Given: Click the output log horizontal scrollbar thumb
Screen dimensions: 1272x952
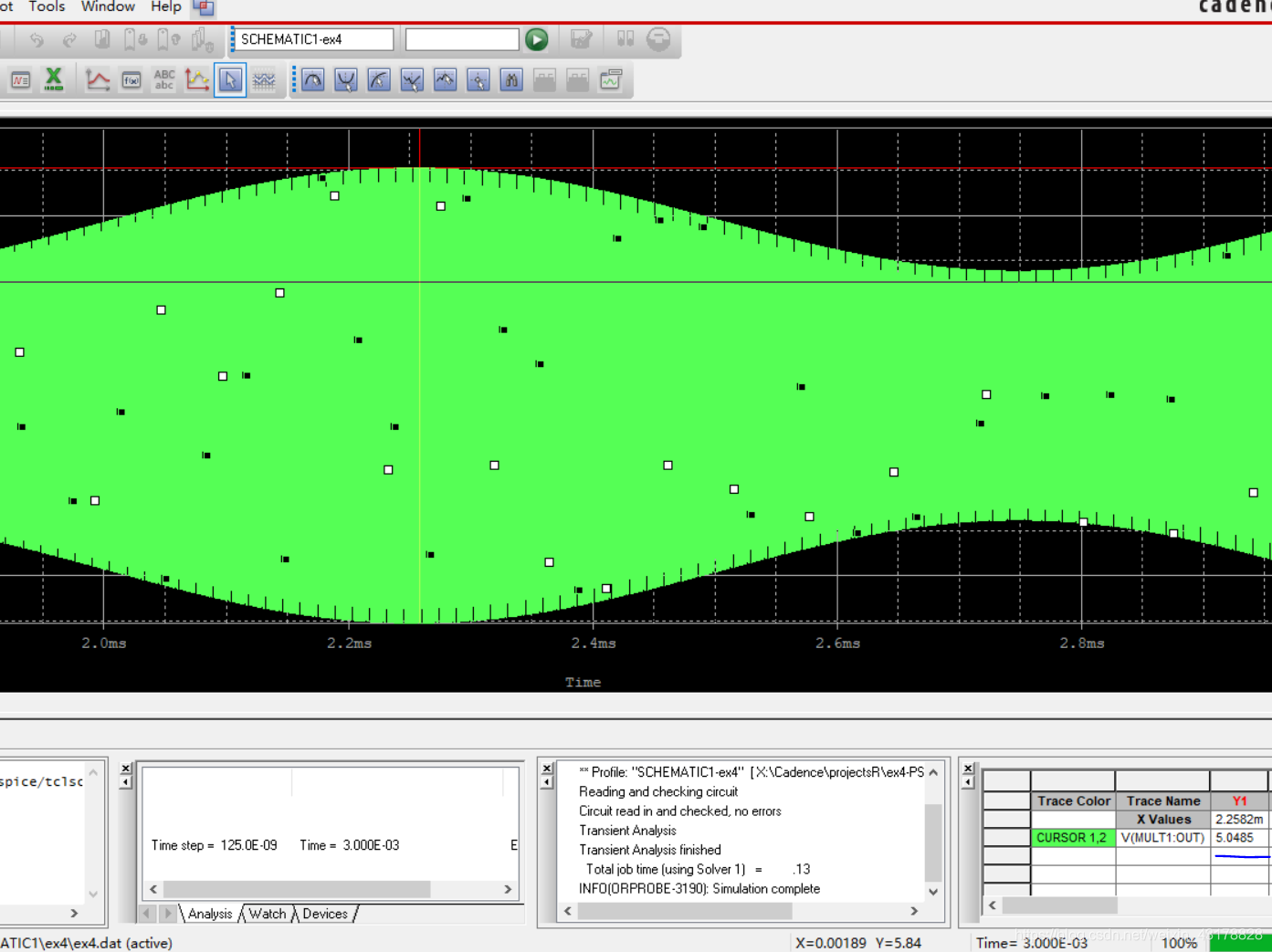Looking at the screenshot, I should pyautogui.click(x=685, y=911).
